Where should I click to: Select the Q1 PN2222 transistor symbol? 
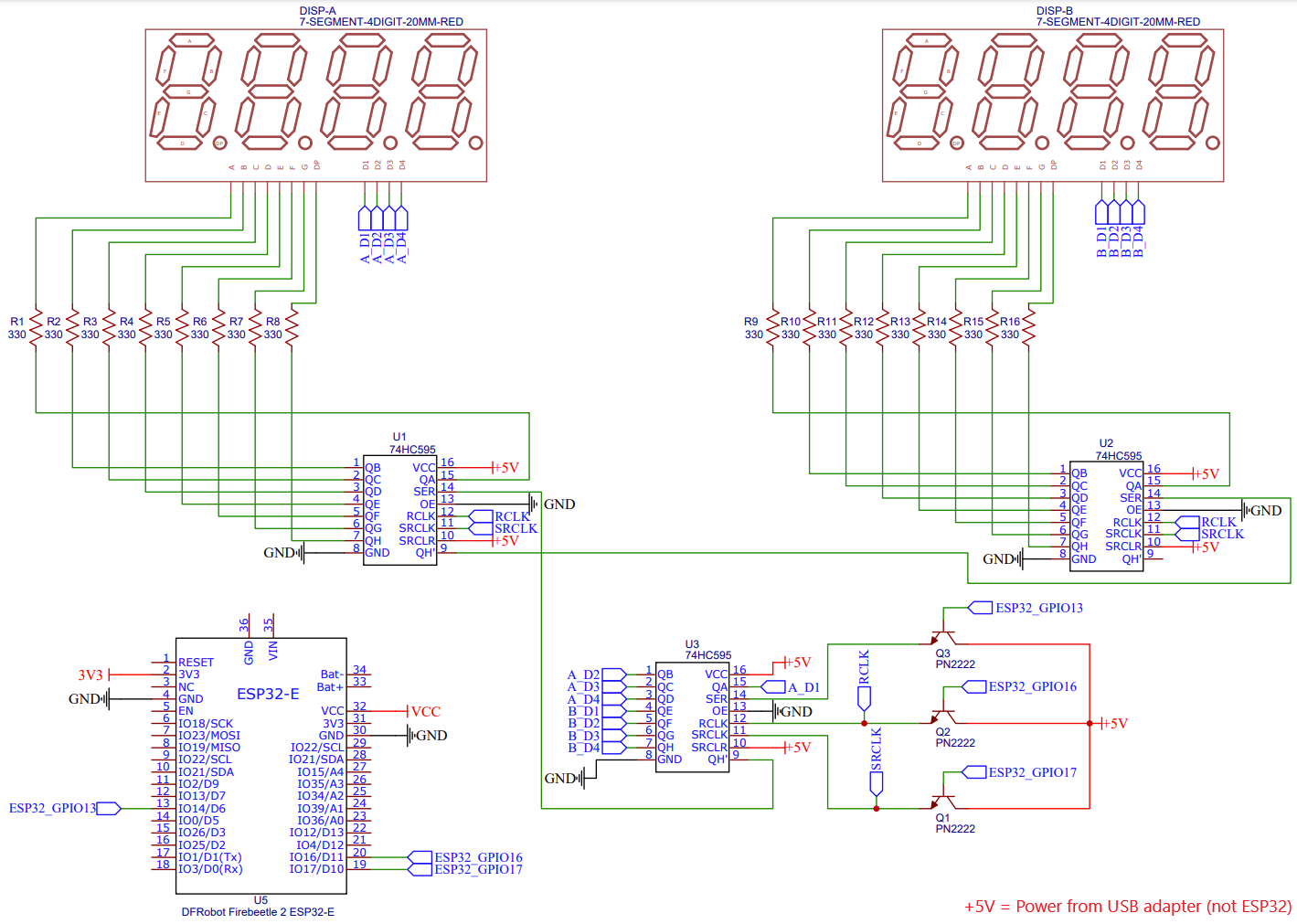[943, 800]
